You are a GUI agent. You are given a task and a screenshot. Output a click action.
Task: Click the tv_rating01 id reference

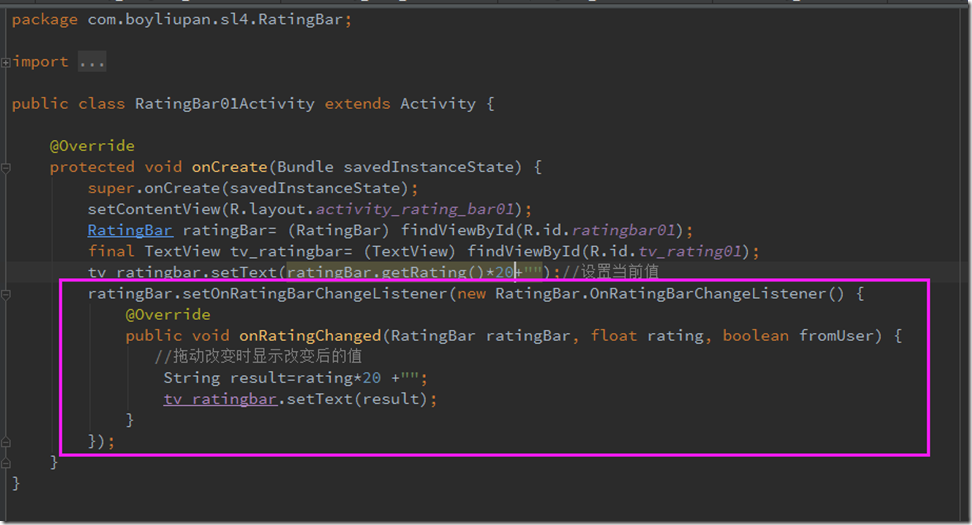tap(690, 252)
